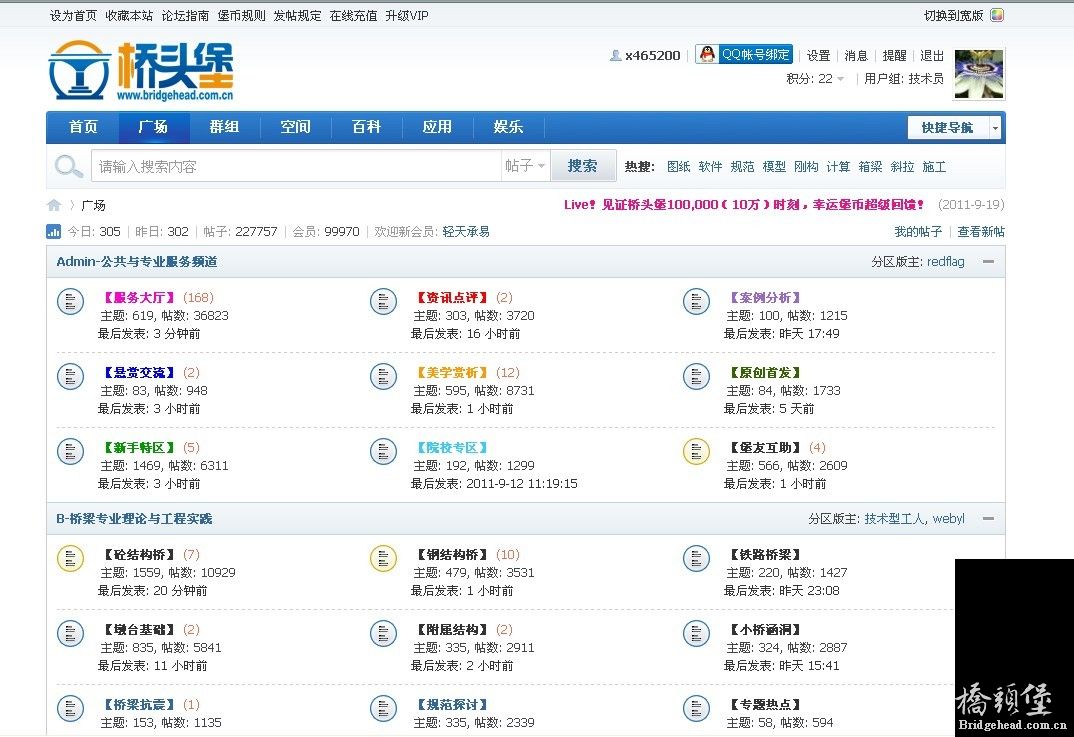Open the 百科 tab
This screenshot has width=1074, height=737.
(x=366, y=127)
